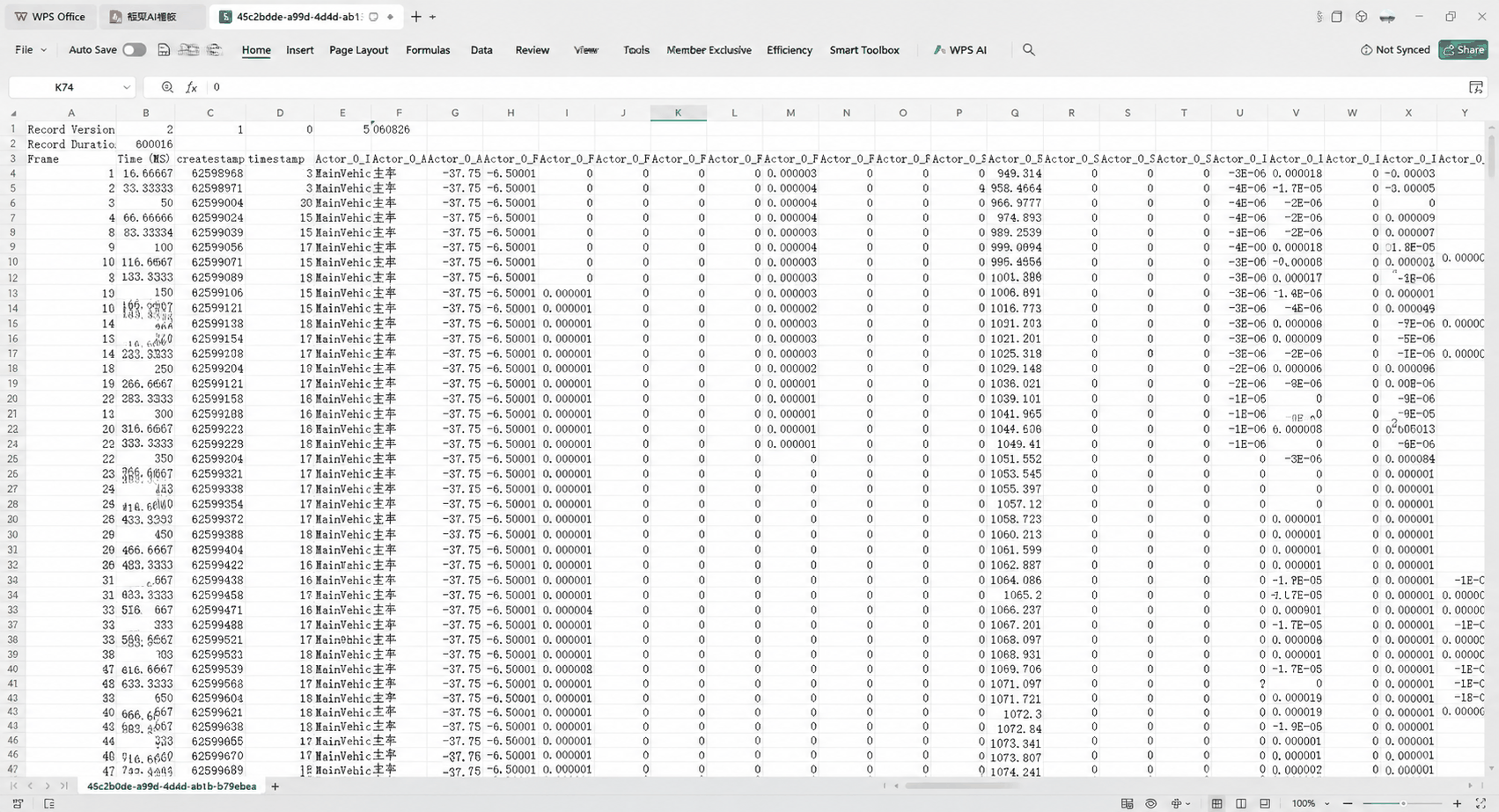
Task: Click the select-all corner triangle of the grid
Action: pyautogui.click(x=13, y=113)
